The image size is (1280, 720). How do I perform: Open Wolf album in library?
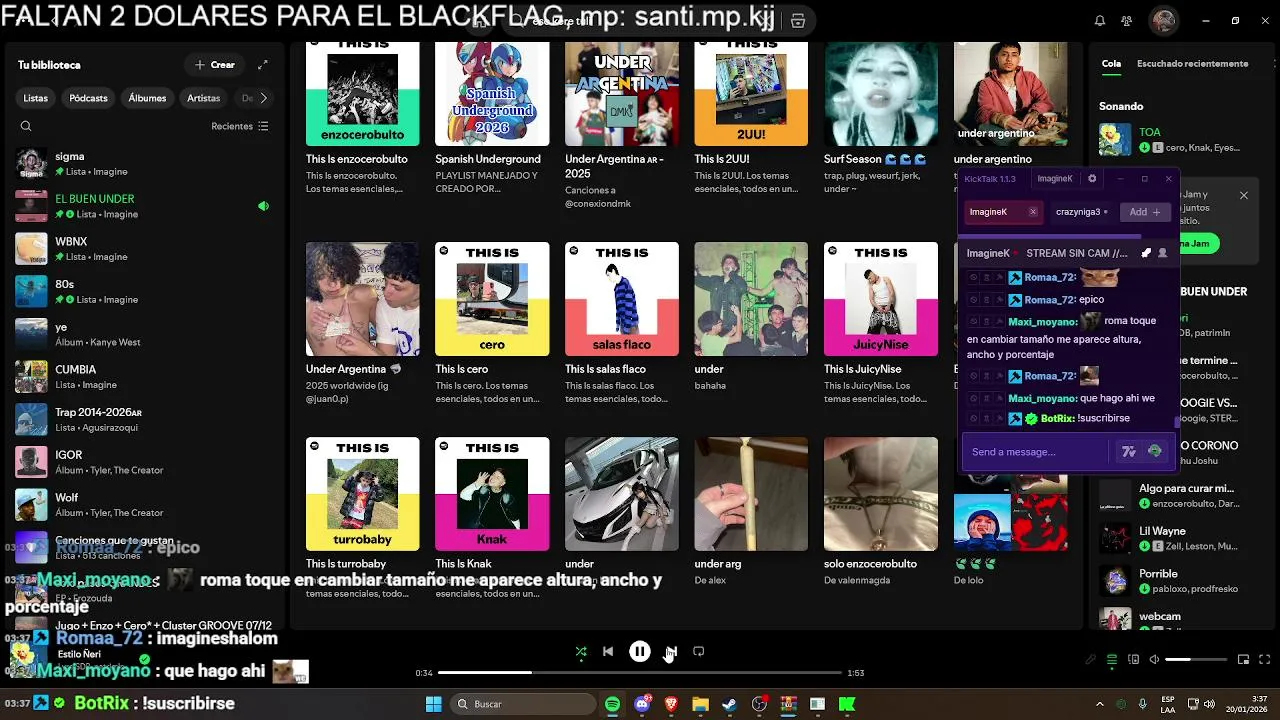(x=143, y=505)
